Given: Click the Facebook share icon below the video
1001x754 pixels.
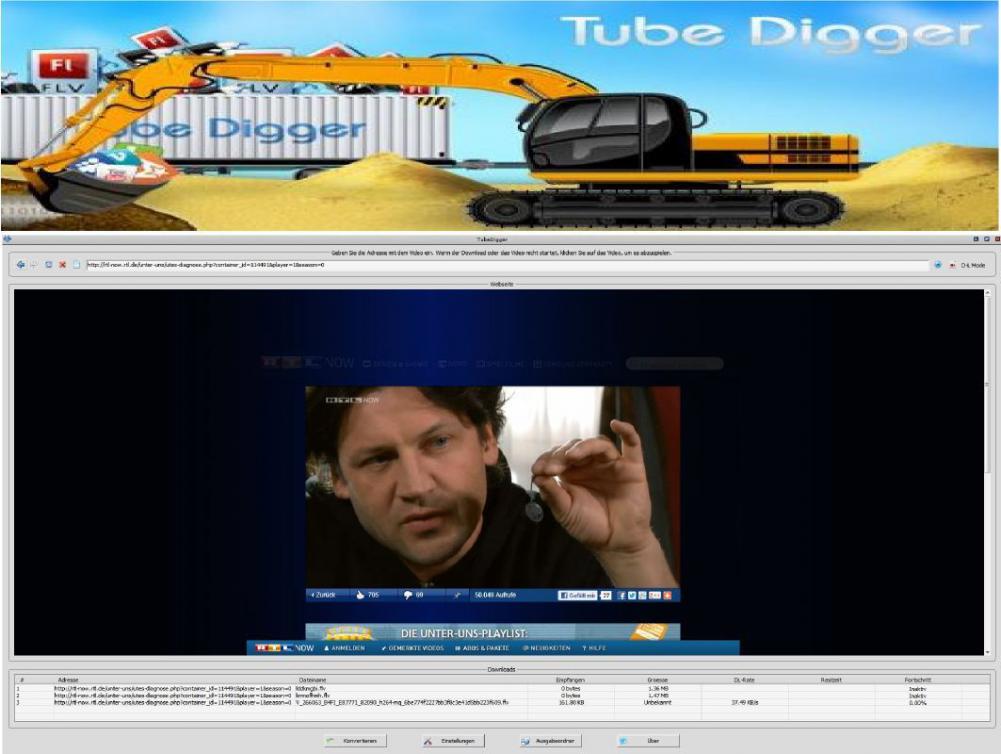Looking at the screenshot, I should point(621,595).
